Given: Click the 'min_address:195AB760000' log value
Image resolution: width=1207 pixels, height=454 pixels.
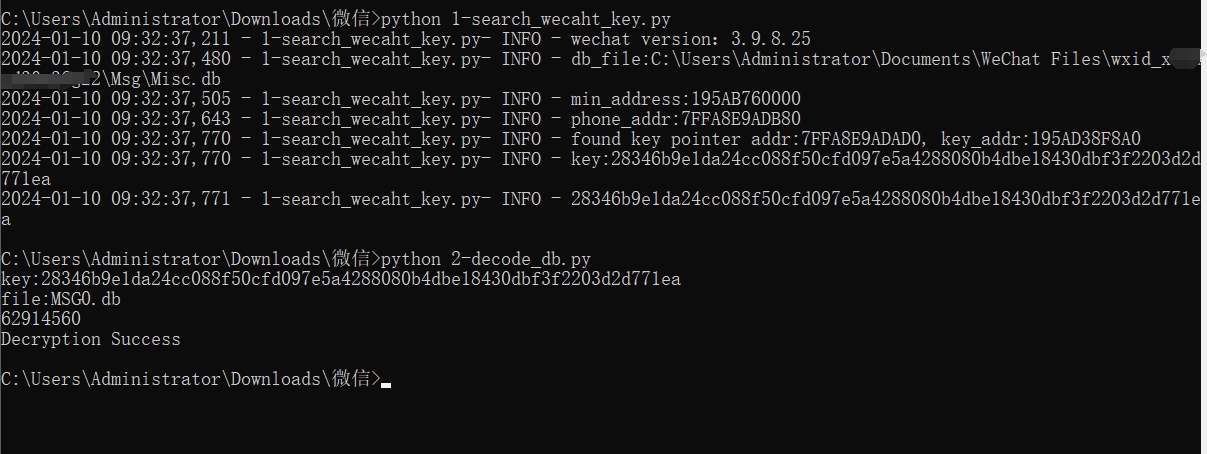Looking at the screenshot, I should click(x=685, y=99).
